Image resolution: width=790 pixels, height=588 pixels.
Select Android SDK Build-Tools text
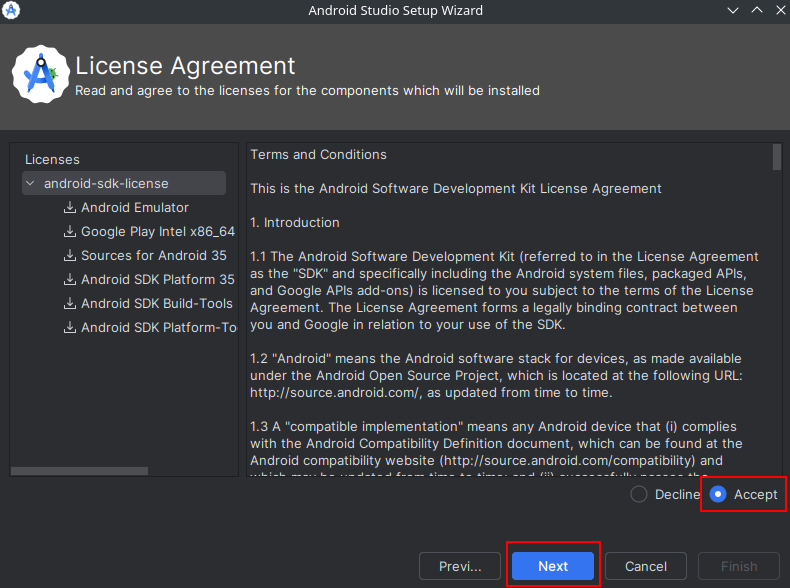pyautogui.click(x=157, y=303)
